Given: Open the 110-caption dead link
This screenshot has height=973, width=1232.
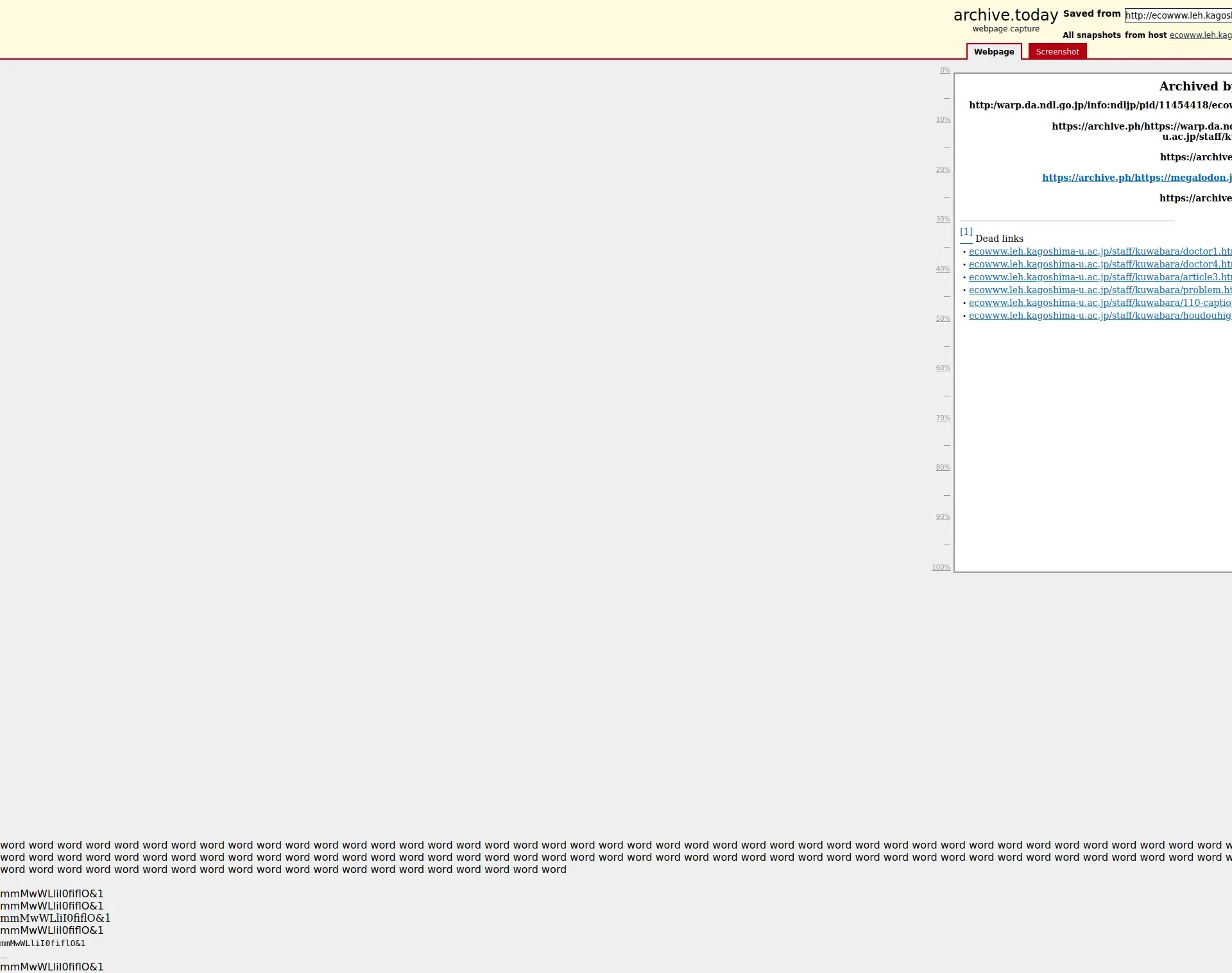Looking at the screenshot, I should (1100, 303).
